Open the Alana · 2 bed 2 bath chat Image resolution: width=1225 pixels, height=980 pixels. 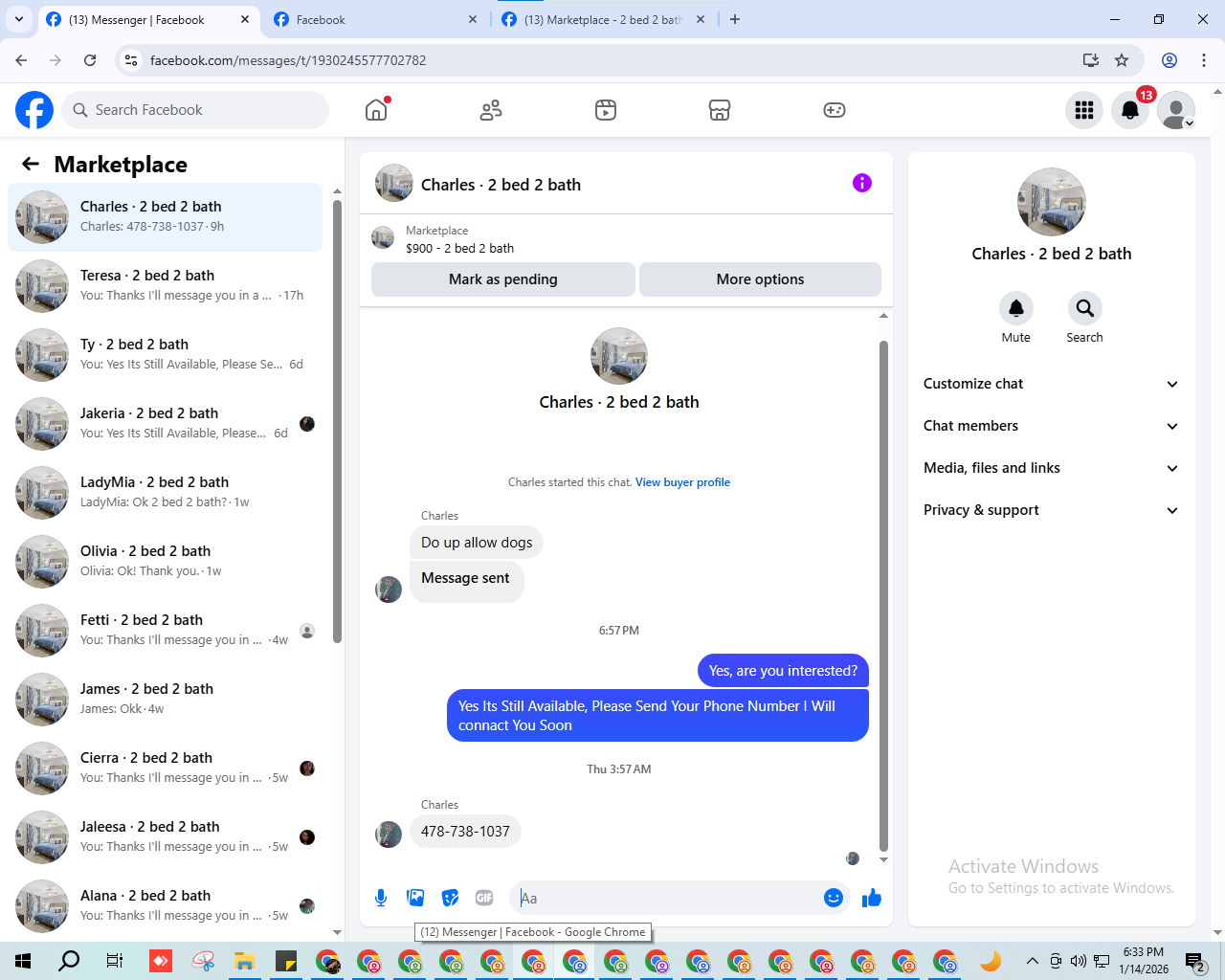click(165, 906)
